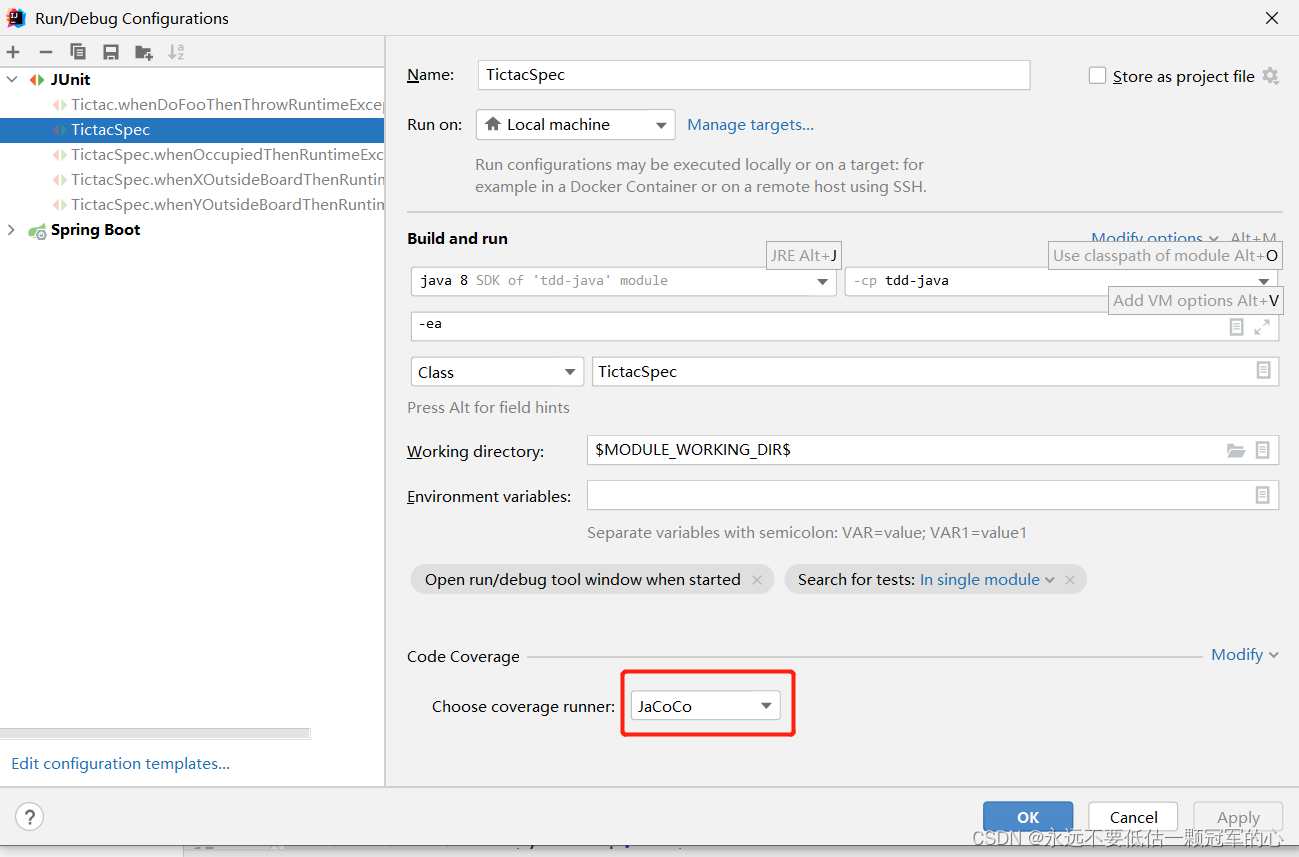The image size is (1299, 857).
Task: Open project file settings gear
Action: tap(1270, 76)
